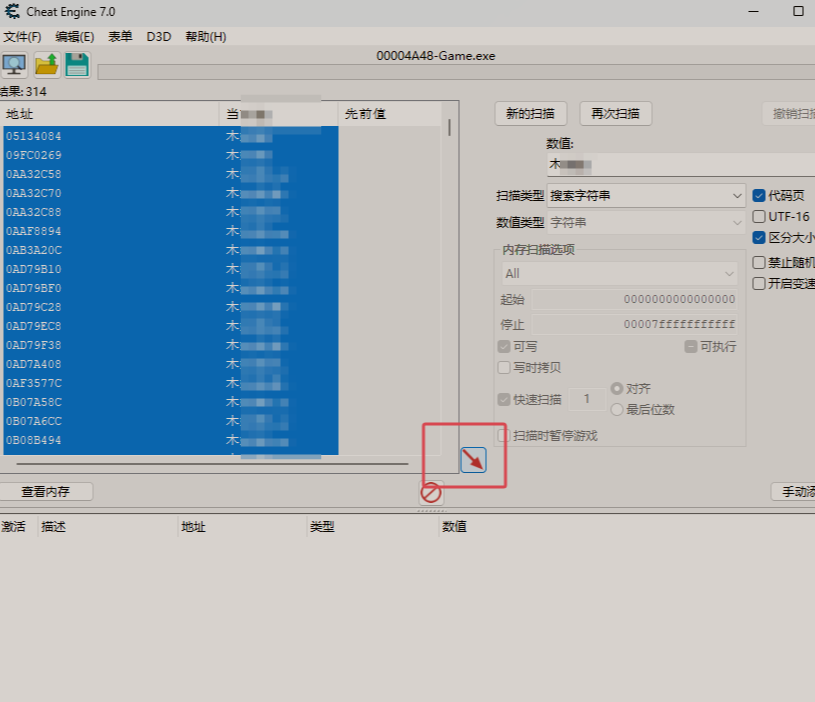This screenshot has height=702, width=815.
Task: Select the address row 0AF3577C
Action: (171, 383)
